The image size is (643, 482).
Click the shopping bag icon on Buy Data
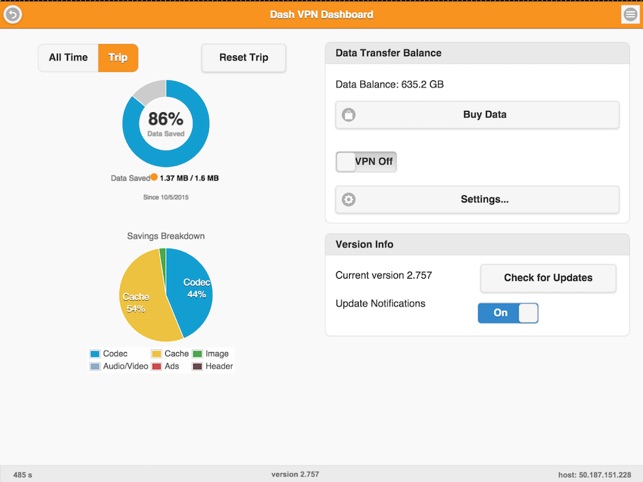point(349,115)
